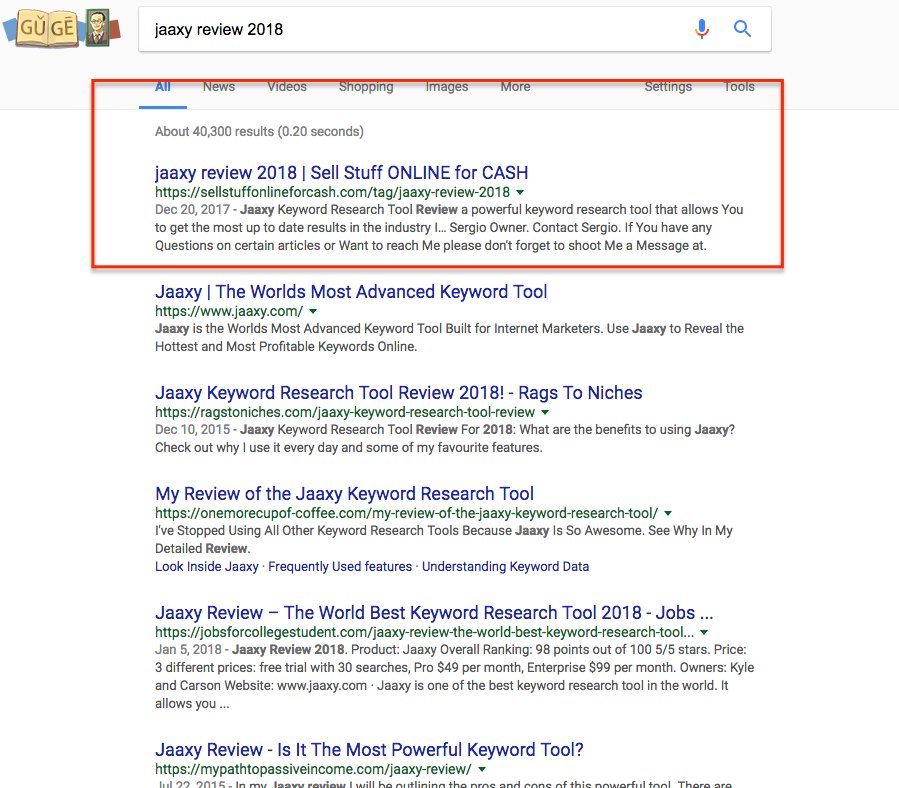Click 'About 40,300 results (0.20 seconds)' text
Image resolution: width=899 pixels, height=788 pixels.
click(259, 131)
